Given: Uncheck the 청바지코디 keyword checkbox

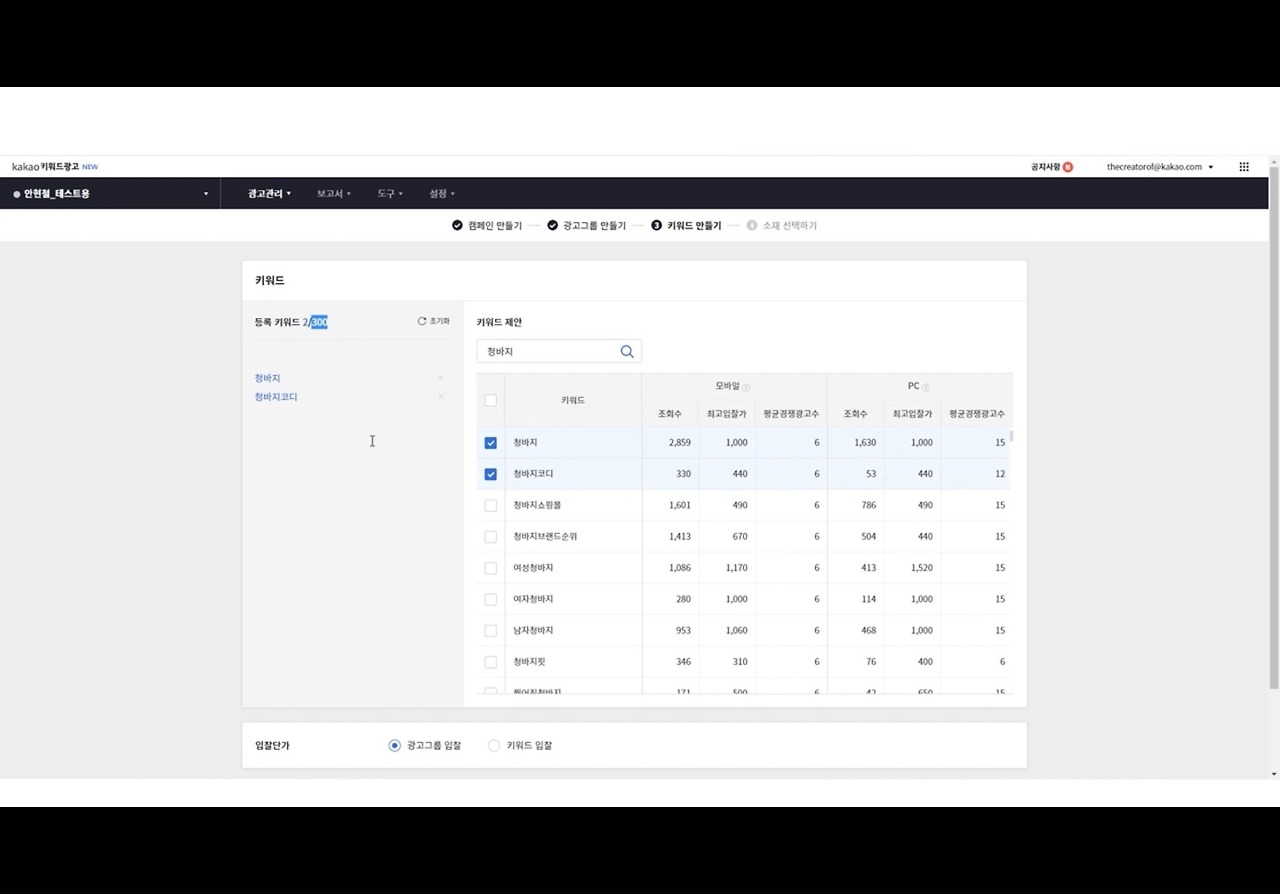Looking at the screenshot, I should pyautogui.click(x=490, y=474).
